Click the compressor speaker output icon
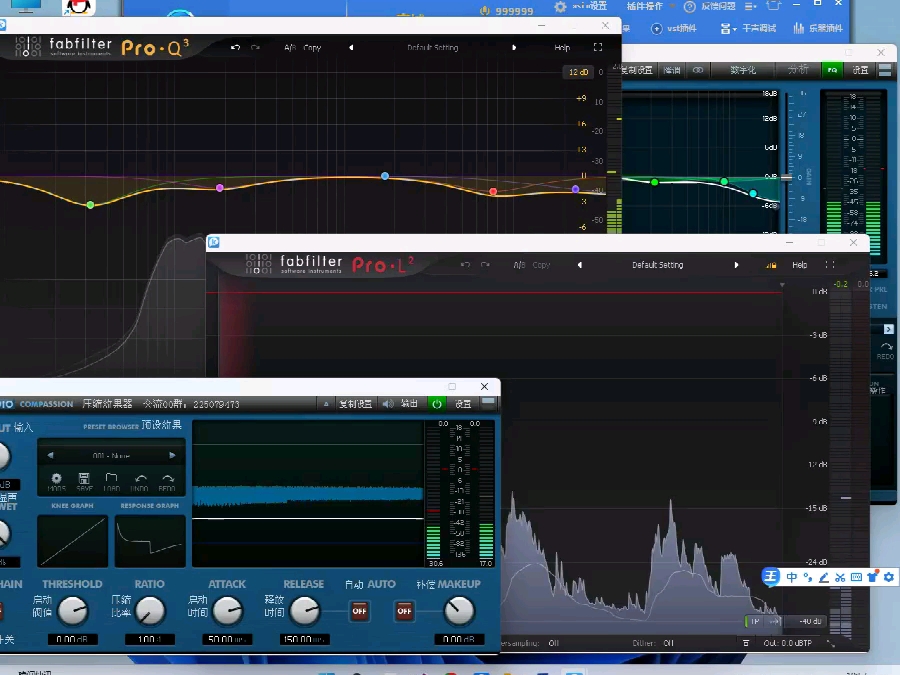The image size is (900, 675). coord(389,404)
